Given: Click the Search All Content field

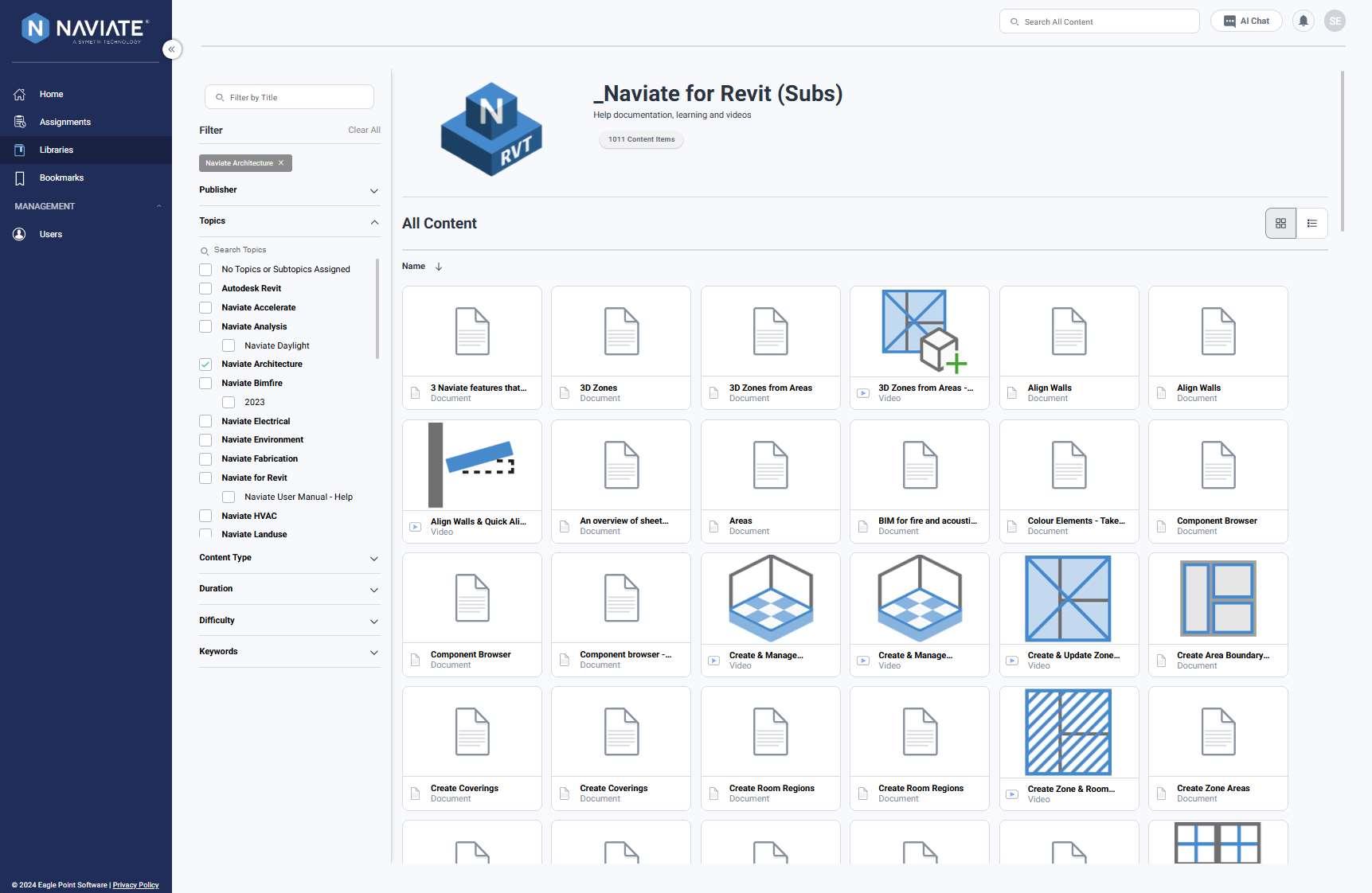Looking at the screenshot, I should 1099,21.
